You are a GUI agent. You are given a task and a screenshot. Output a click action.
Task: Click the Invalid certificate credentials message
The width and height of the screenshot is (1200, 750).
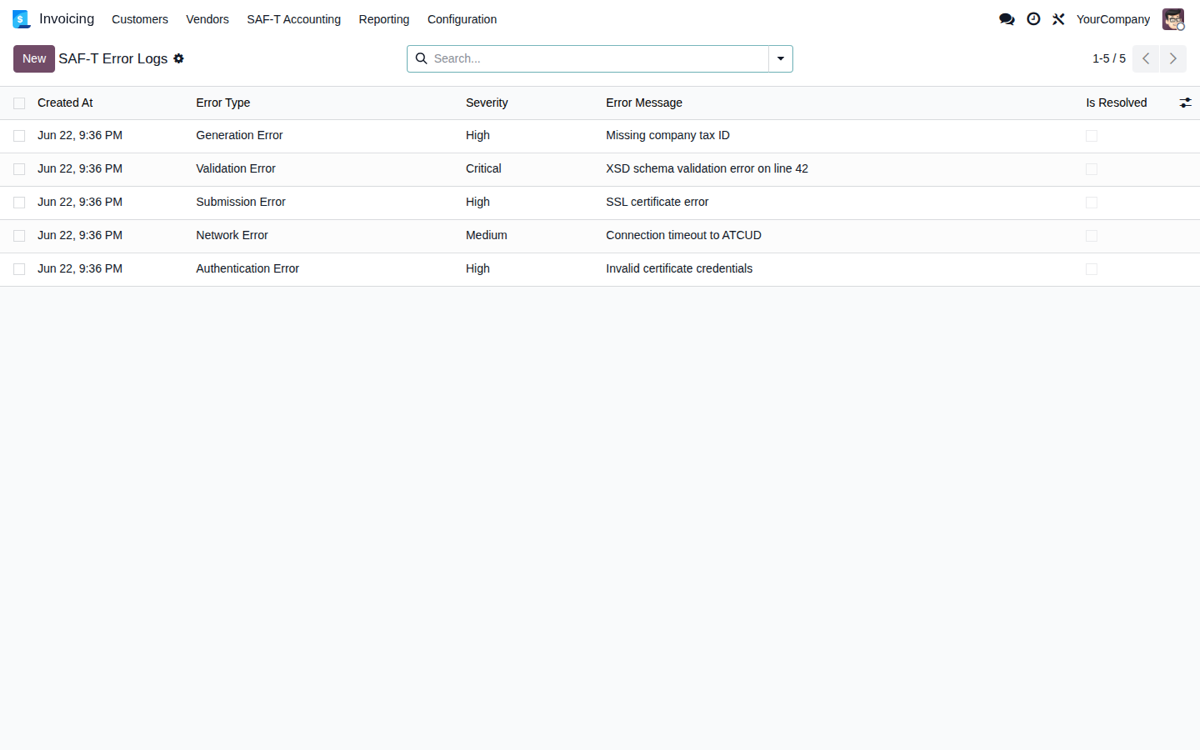(x=679, y=269)
